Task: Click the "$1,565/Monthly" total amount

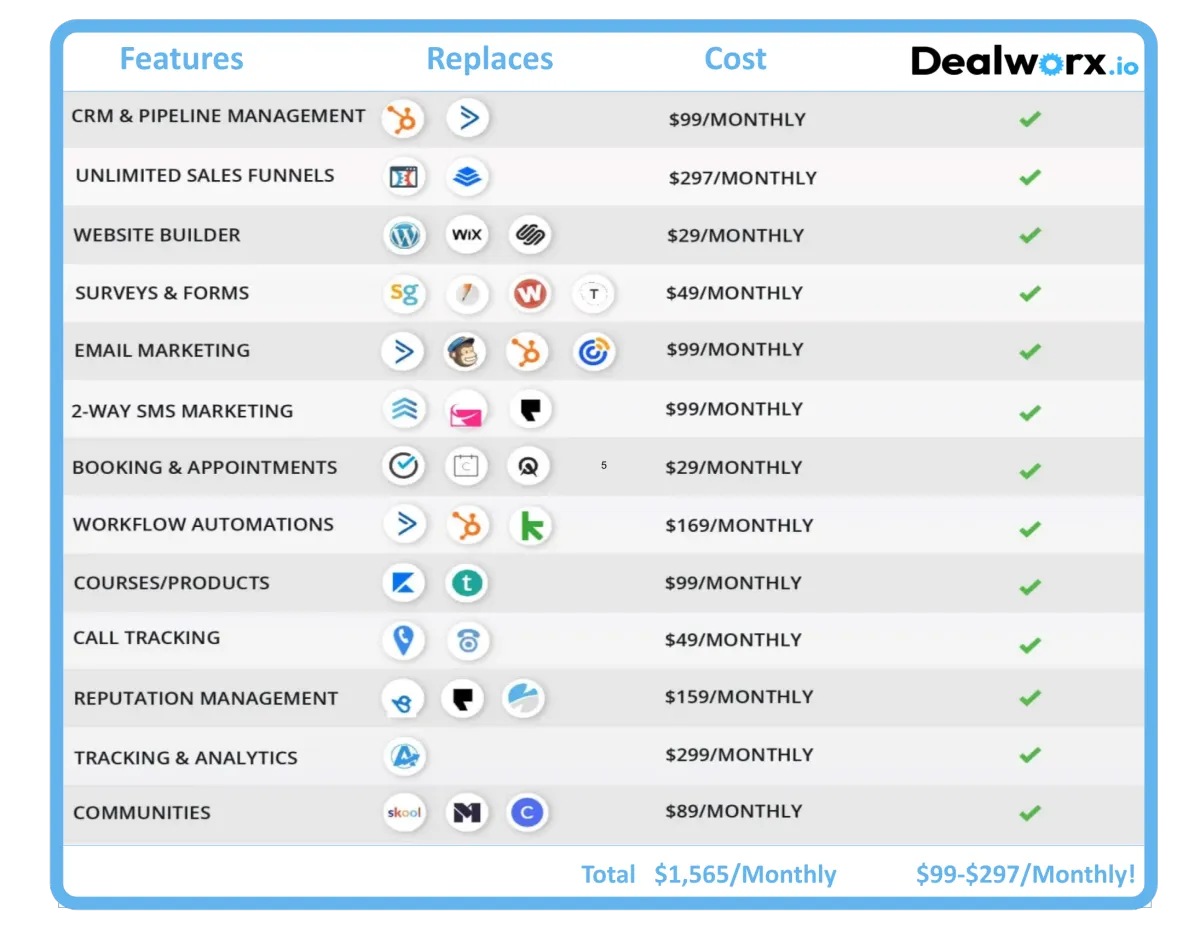Action: click(x=745, y=875)
